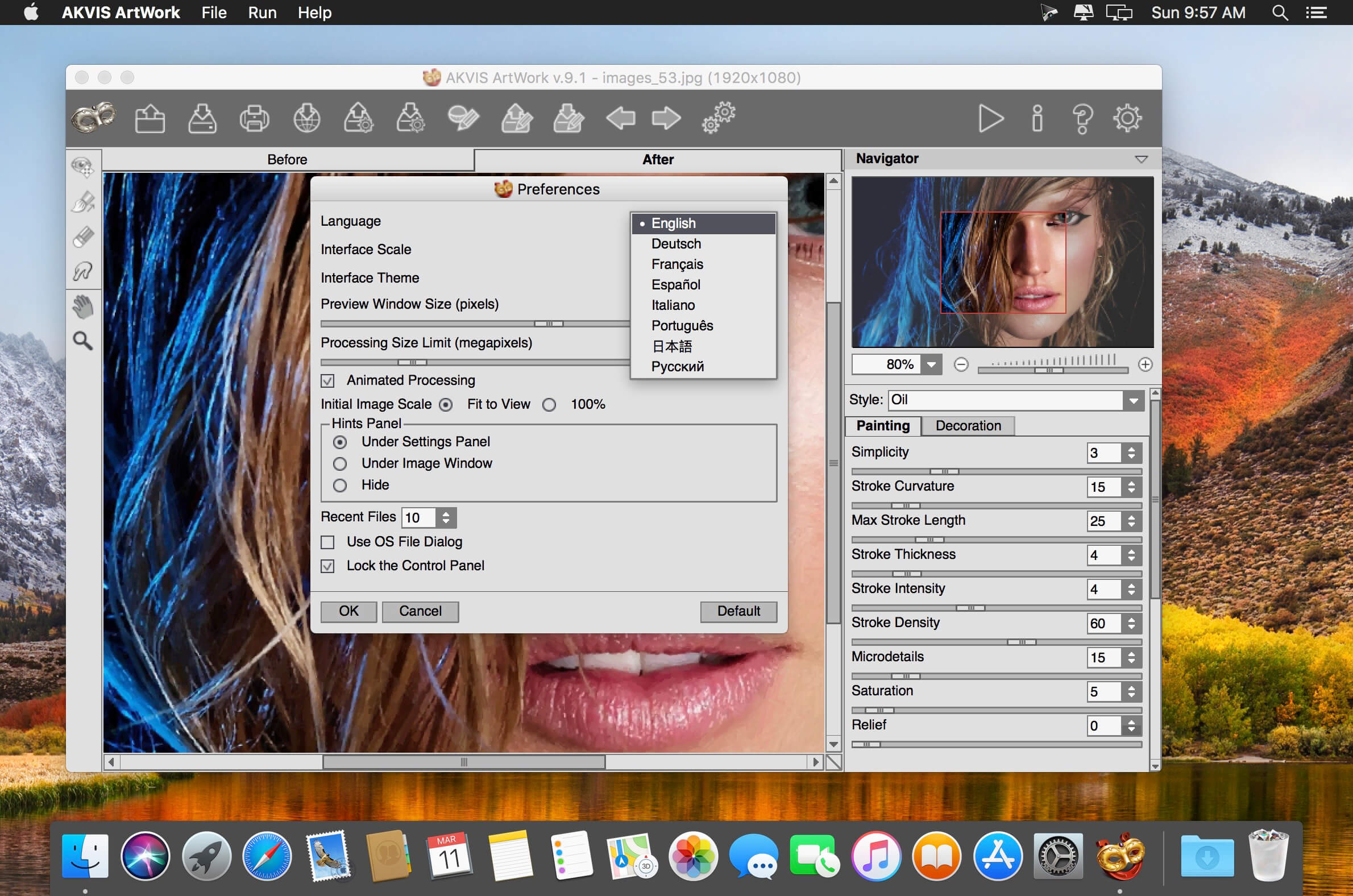1353x896 pixels.
Task: Click OK in the Preferences dialog
Action: coord(348,611)
